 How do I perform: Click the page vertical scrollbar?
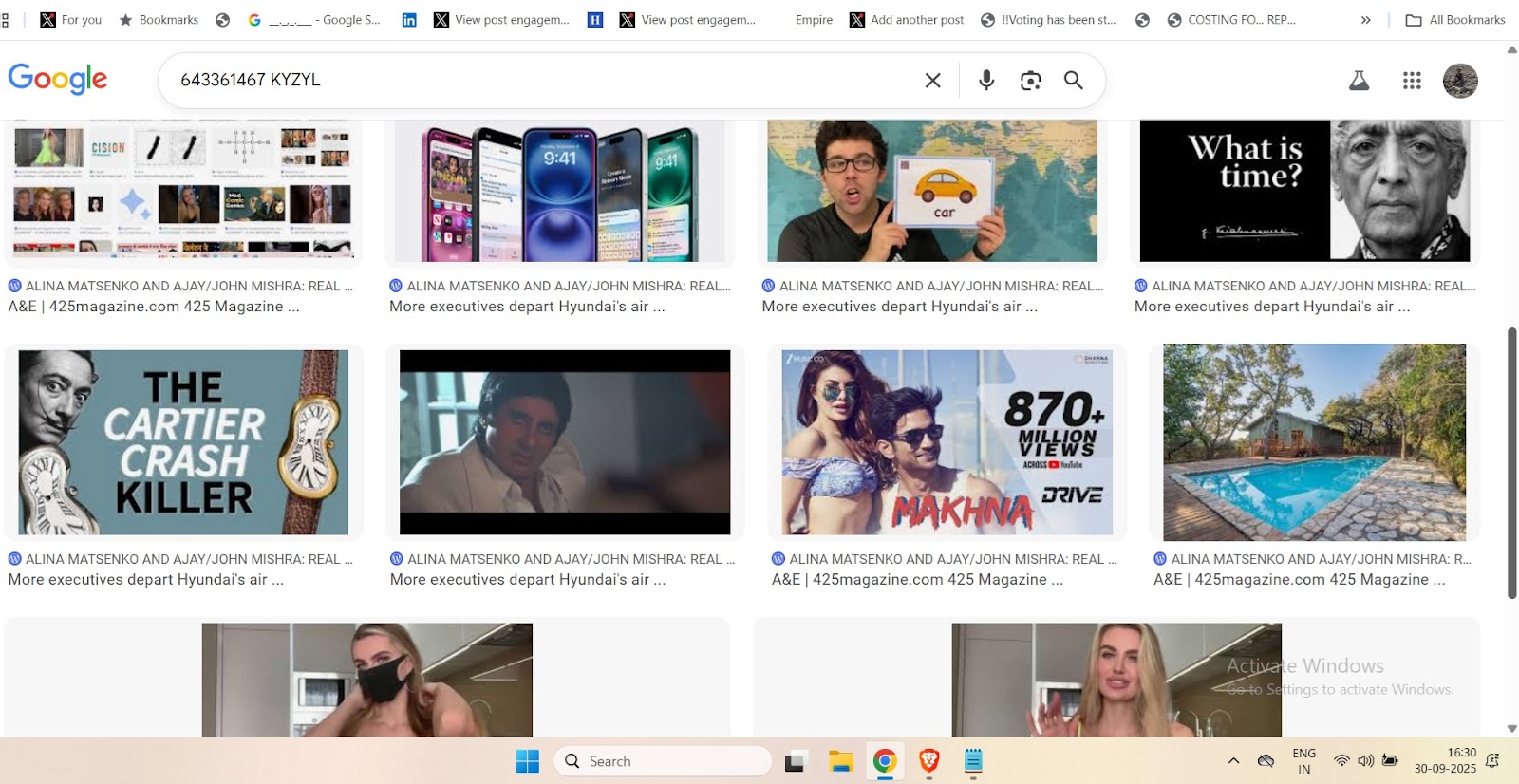pyautogui.click(x=1511, y=463)
